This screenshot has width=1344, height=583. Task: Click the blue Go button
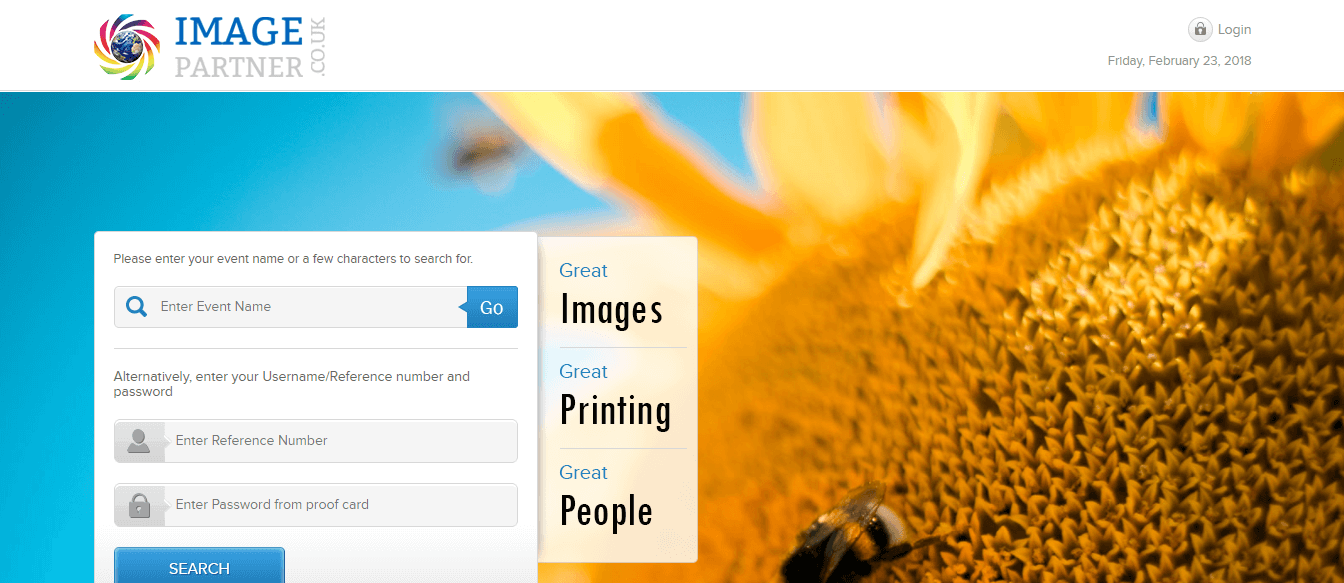coord(491,307)
